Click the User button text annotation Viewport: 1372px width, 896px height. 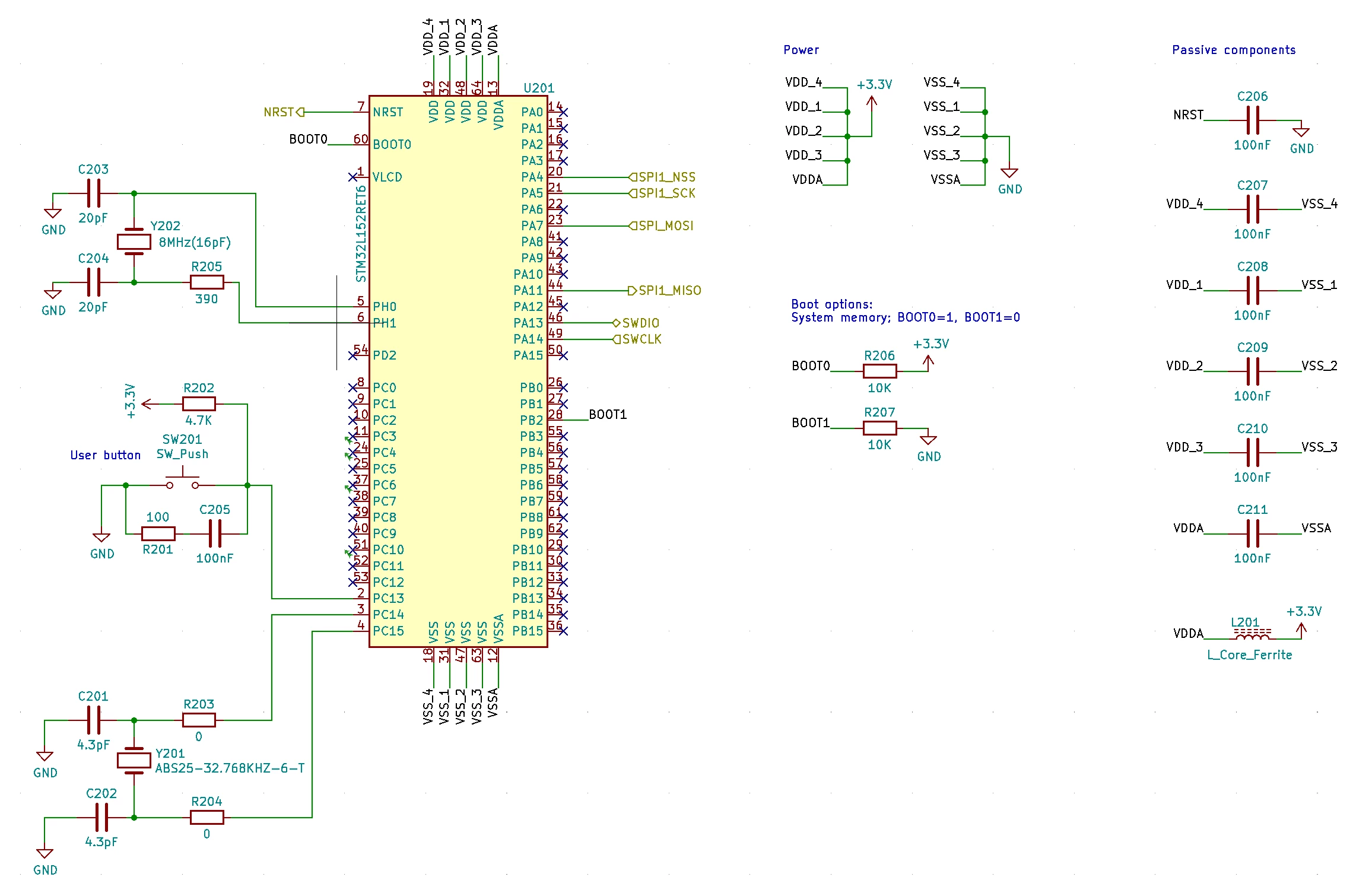106,455
